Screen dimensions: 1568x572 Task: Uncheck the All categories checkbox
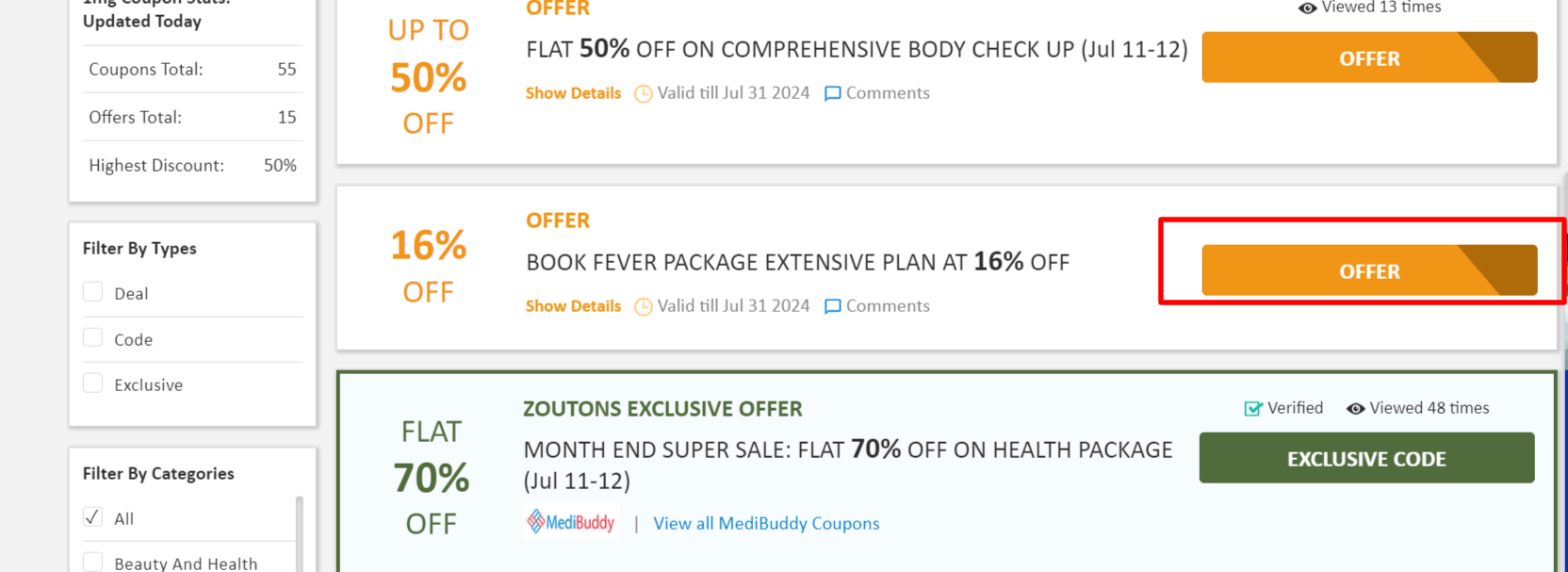coord(92,517)
